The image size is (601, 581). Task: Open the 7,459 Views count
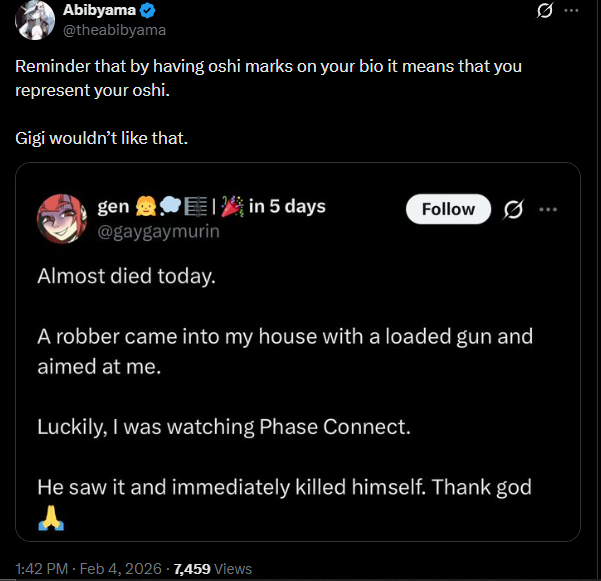(212, 569)
